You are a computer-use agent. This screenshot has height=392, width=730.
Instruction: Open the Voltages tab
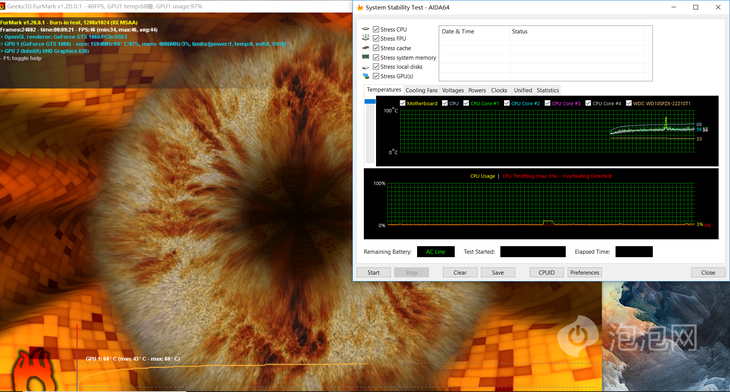coord(453,90)
